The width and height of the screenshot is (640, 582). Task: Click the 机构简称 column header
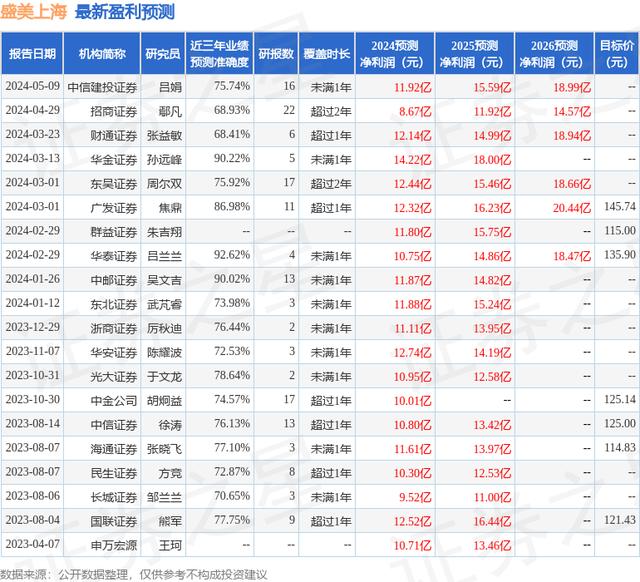click(x=102, y=53)
